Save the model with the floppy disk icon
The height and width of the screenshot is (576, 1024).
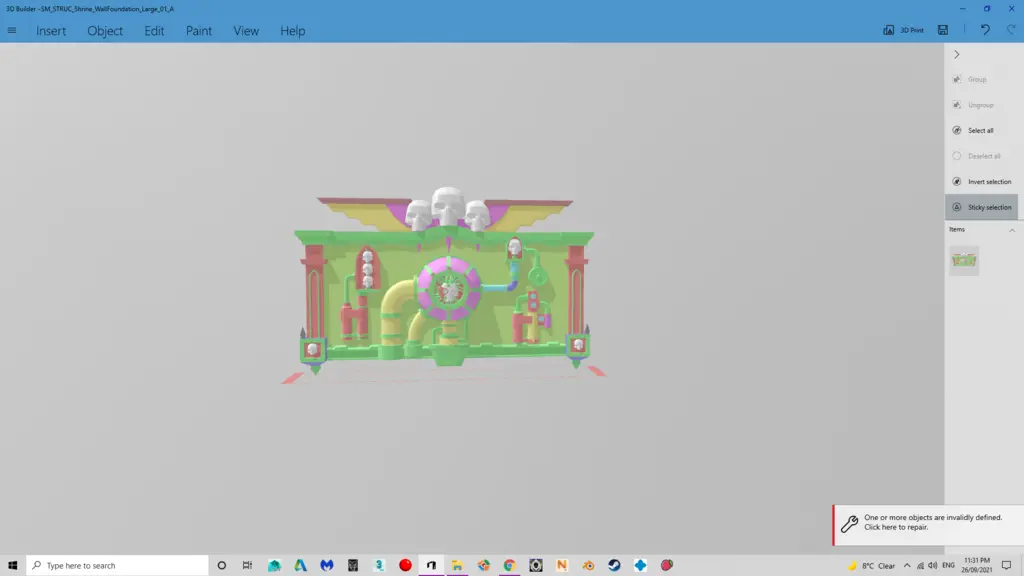point(943,30)
